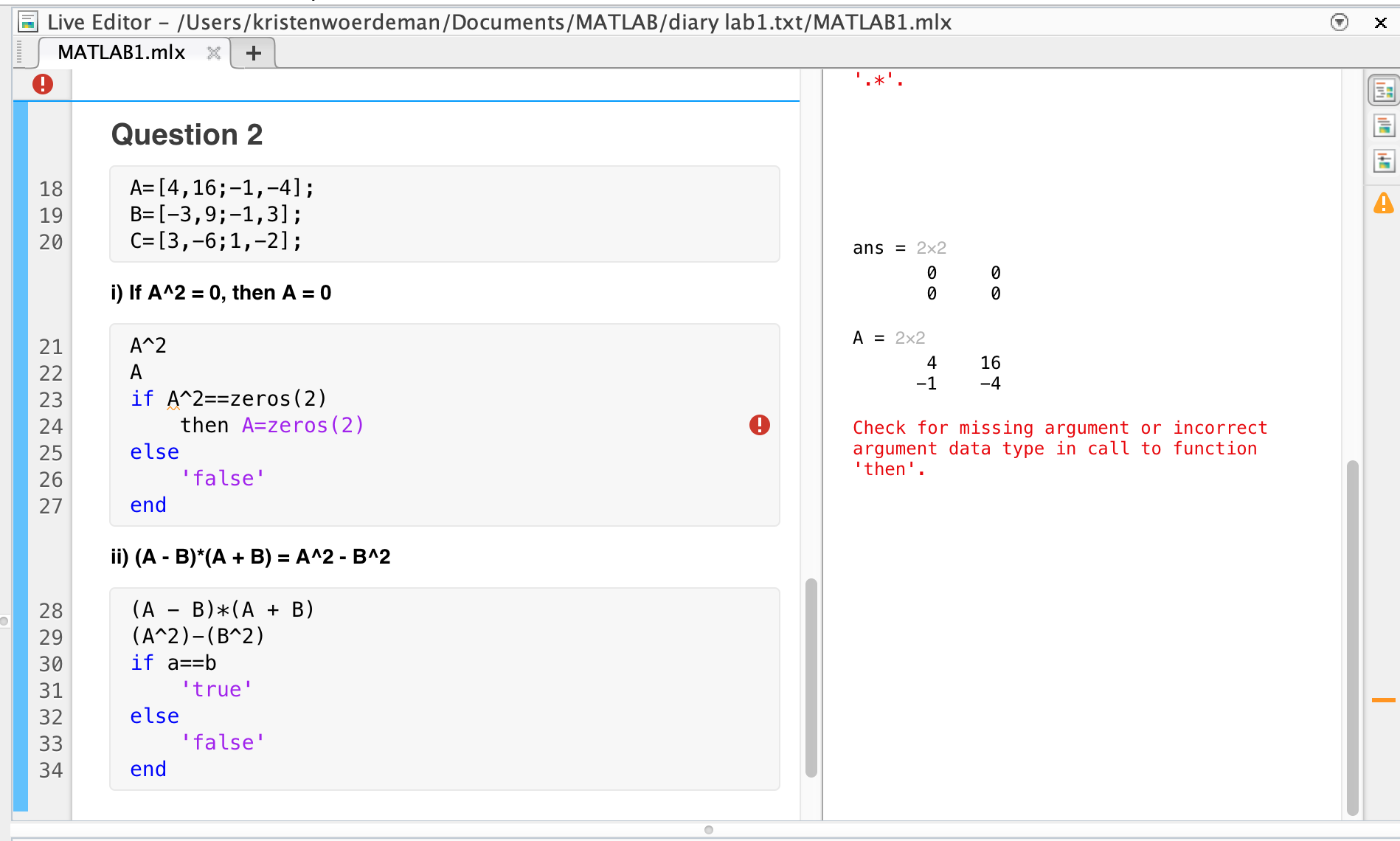The width and height of the screenshot is (1400, 841).
Task: Click the editor pane vertical scrollbar
Action: click(x=811, y=678)
